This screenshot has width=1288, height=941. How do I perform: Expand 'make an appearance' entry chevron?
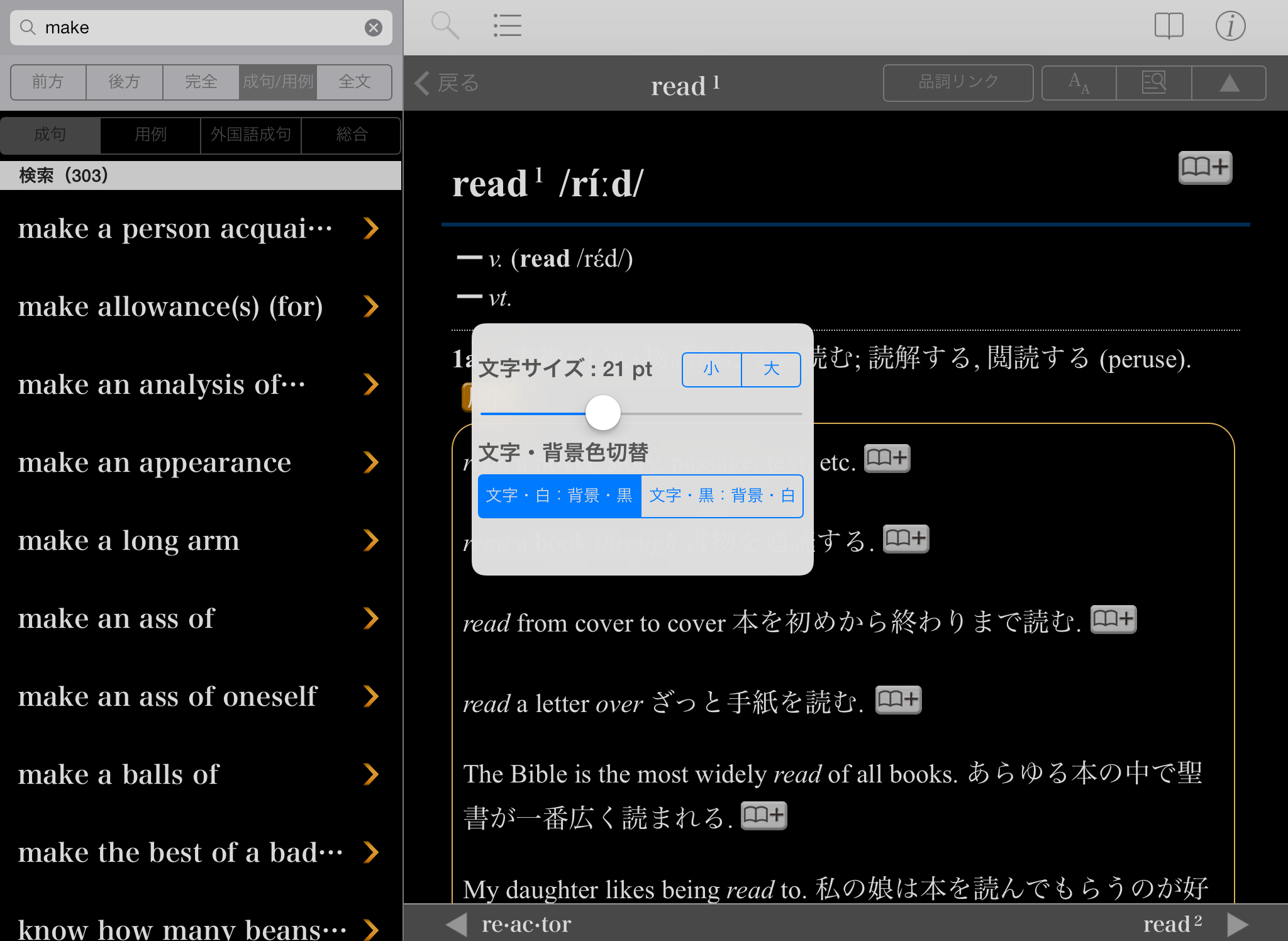(x=371, y=462)
